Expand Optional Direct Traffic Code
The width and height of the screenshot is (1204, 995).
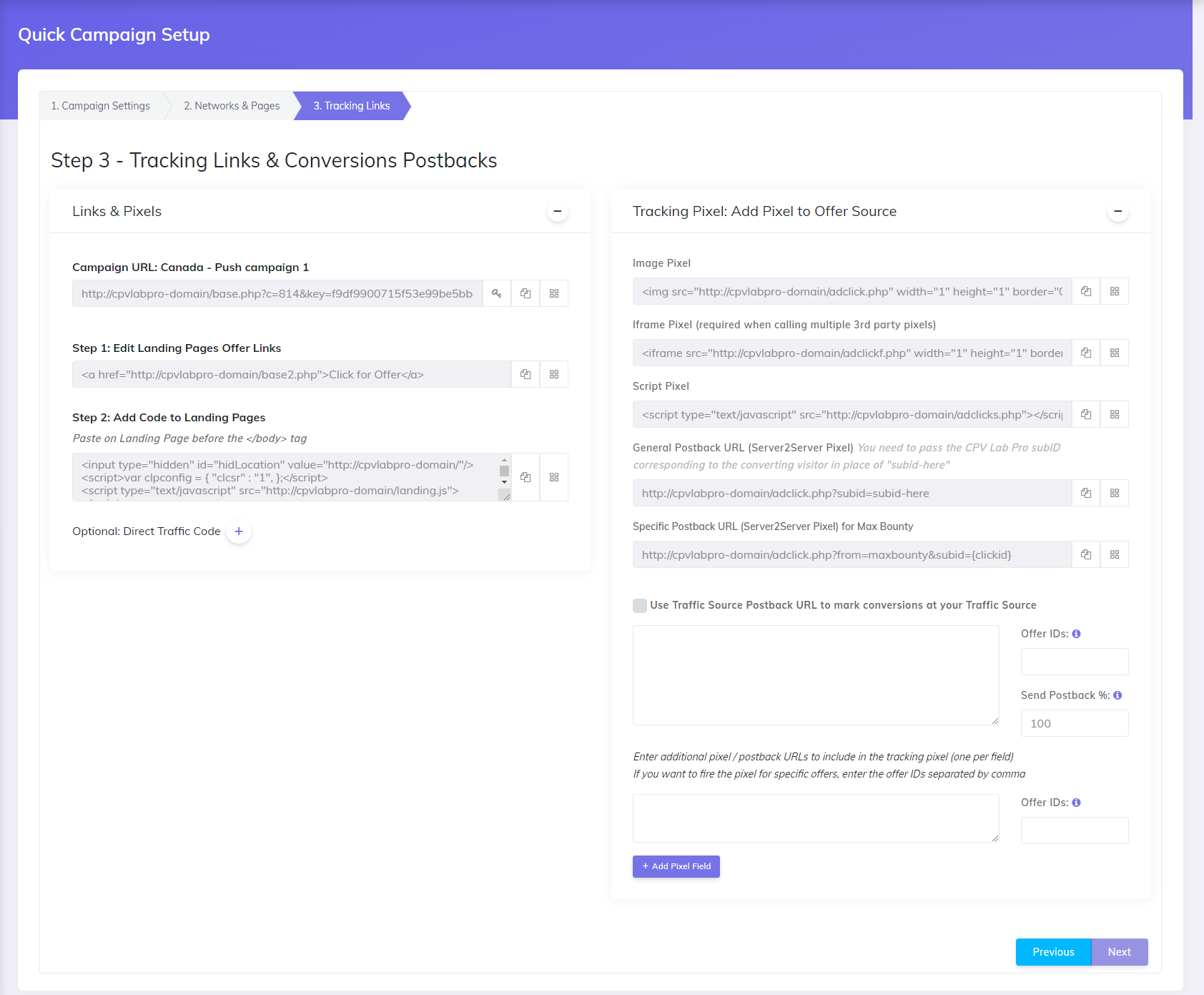239,531
